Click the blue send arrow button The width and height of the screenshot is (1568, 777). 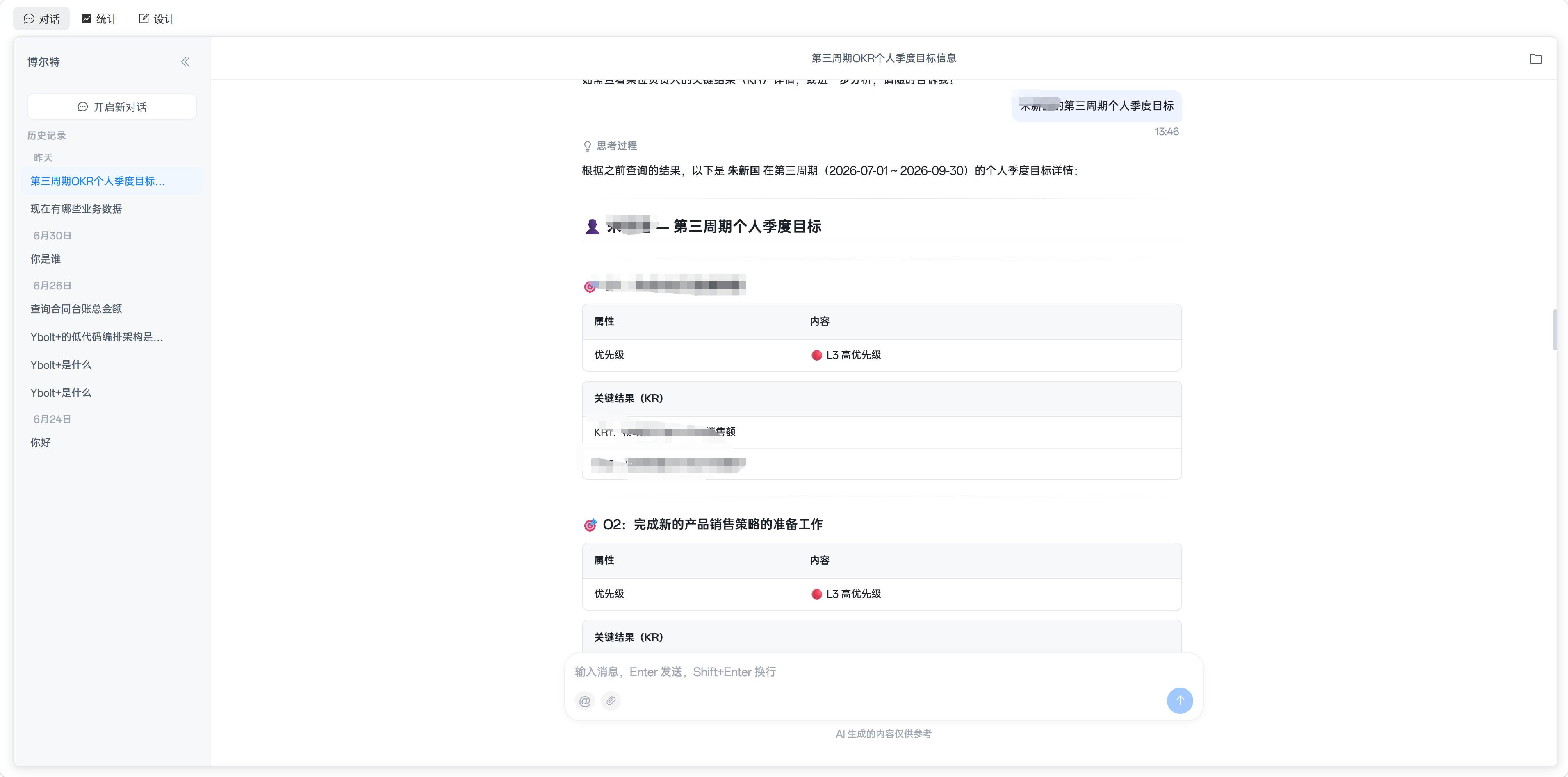[1180, 701]
